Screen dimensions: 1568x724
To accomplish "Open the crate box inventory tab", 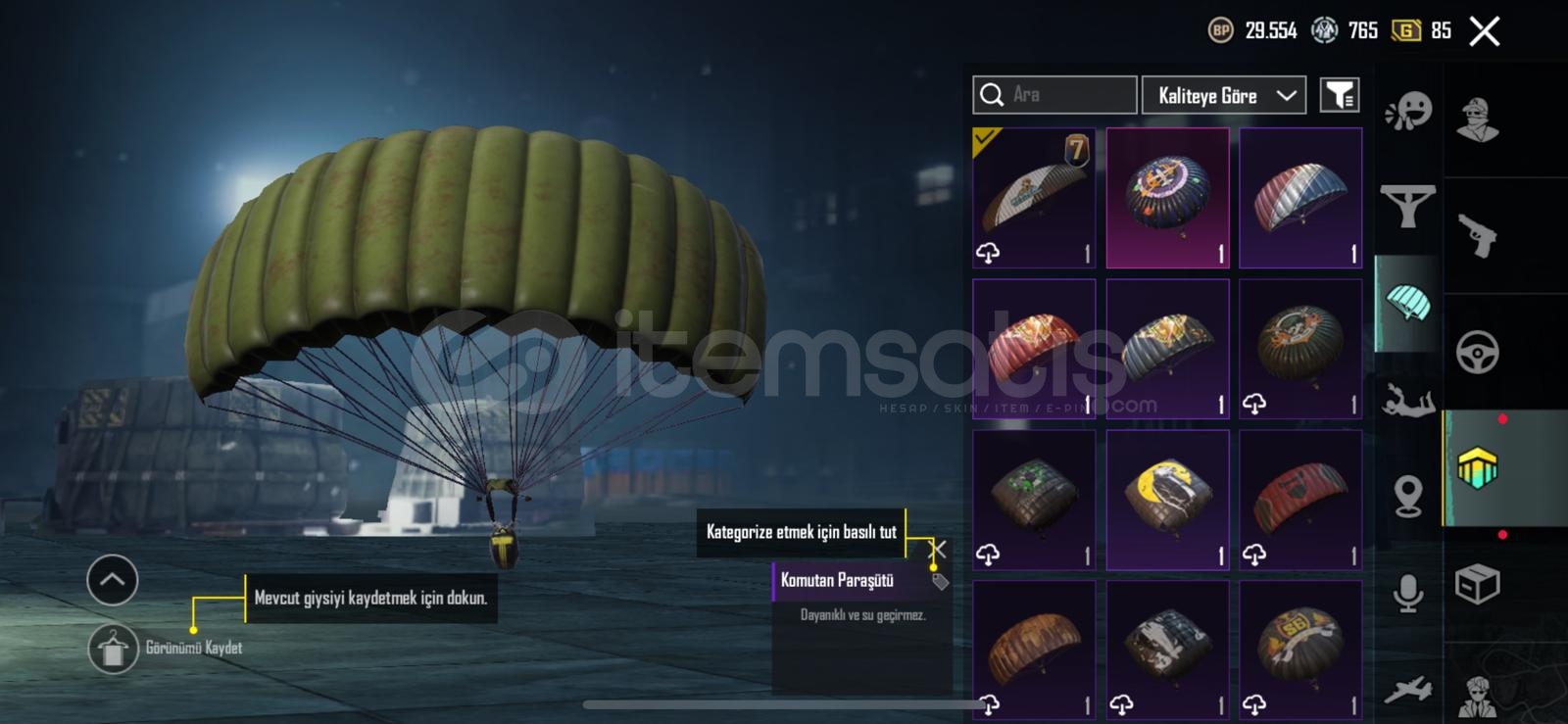I will [x=1477, y=585].
